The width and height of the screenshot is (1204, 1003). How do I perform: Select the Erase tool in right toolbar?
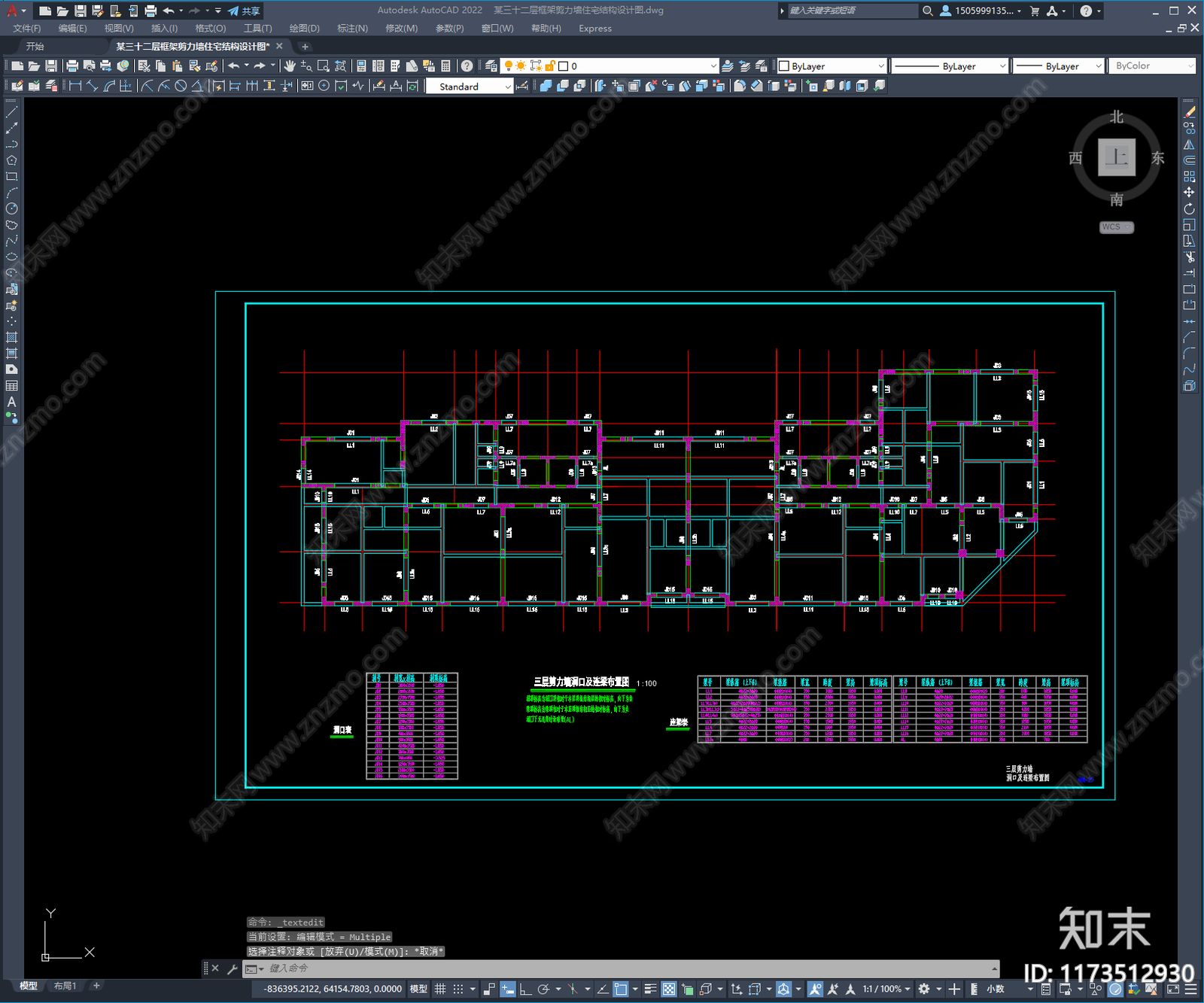1189,112
